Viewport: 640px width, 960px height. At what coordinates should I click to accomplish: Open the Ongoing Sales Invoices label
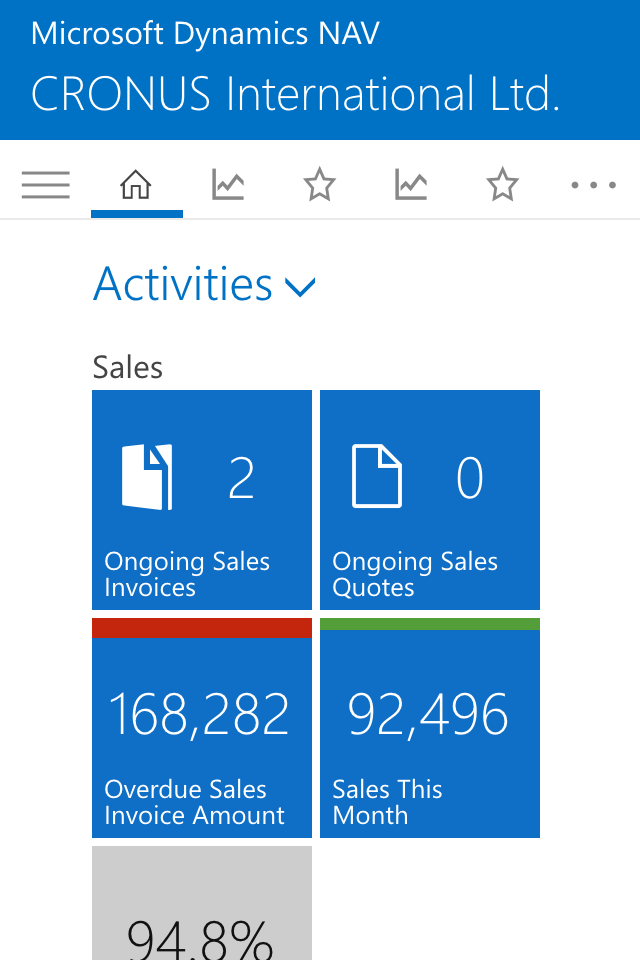click(x=187, y=574)
